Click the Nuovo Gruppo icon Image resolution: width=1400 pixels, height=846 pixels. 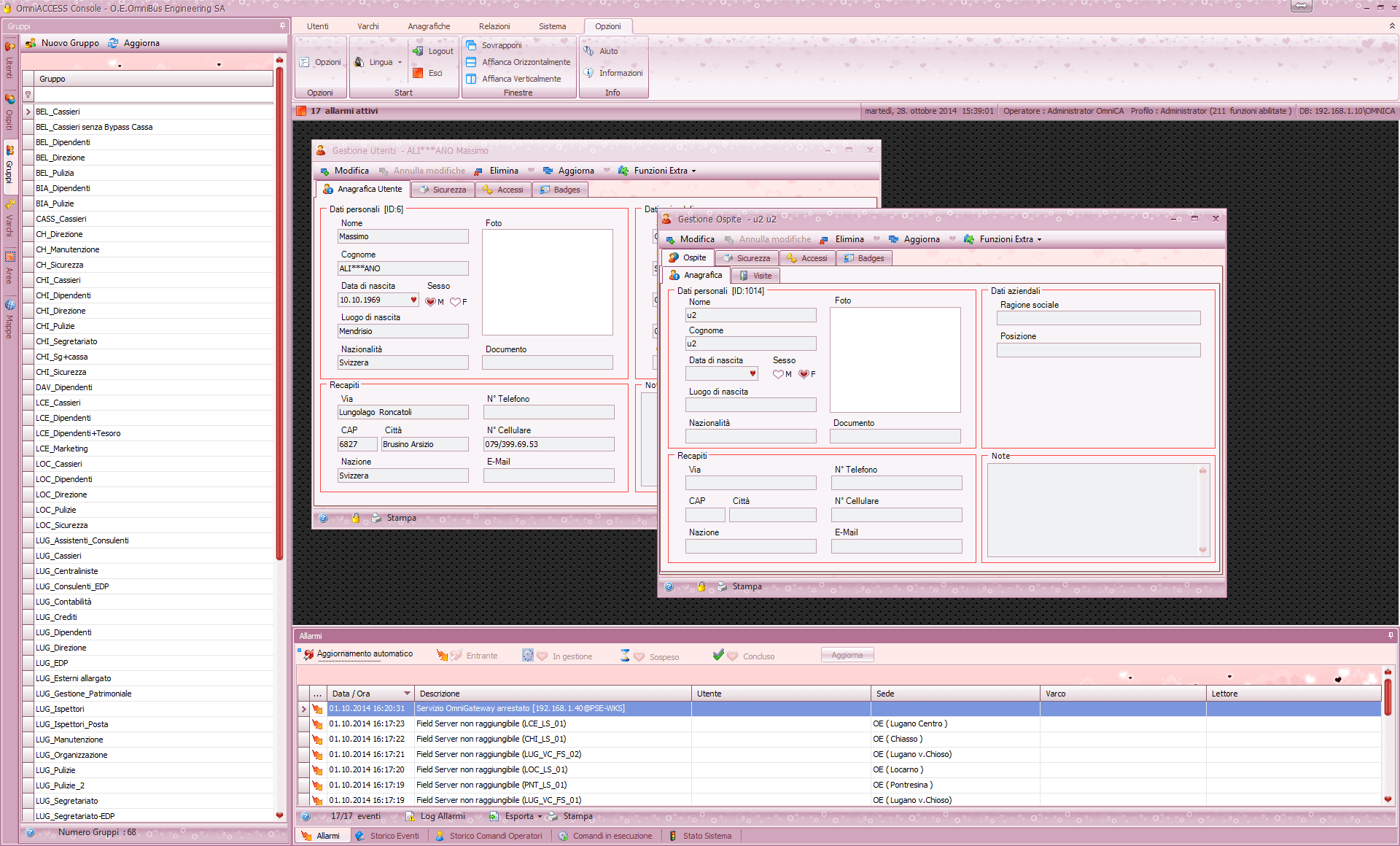(31, 43)
